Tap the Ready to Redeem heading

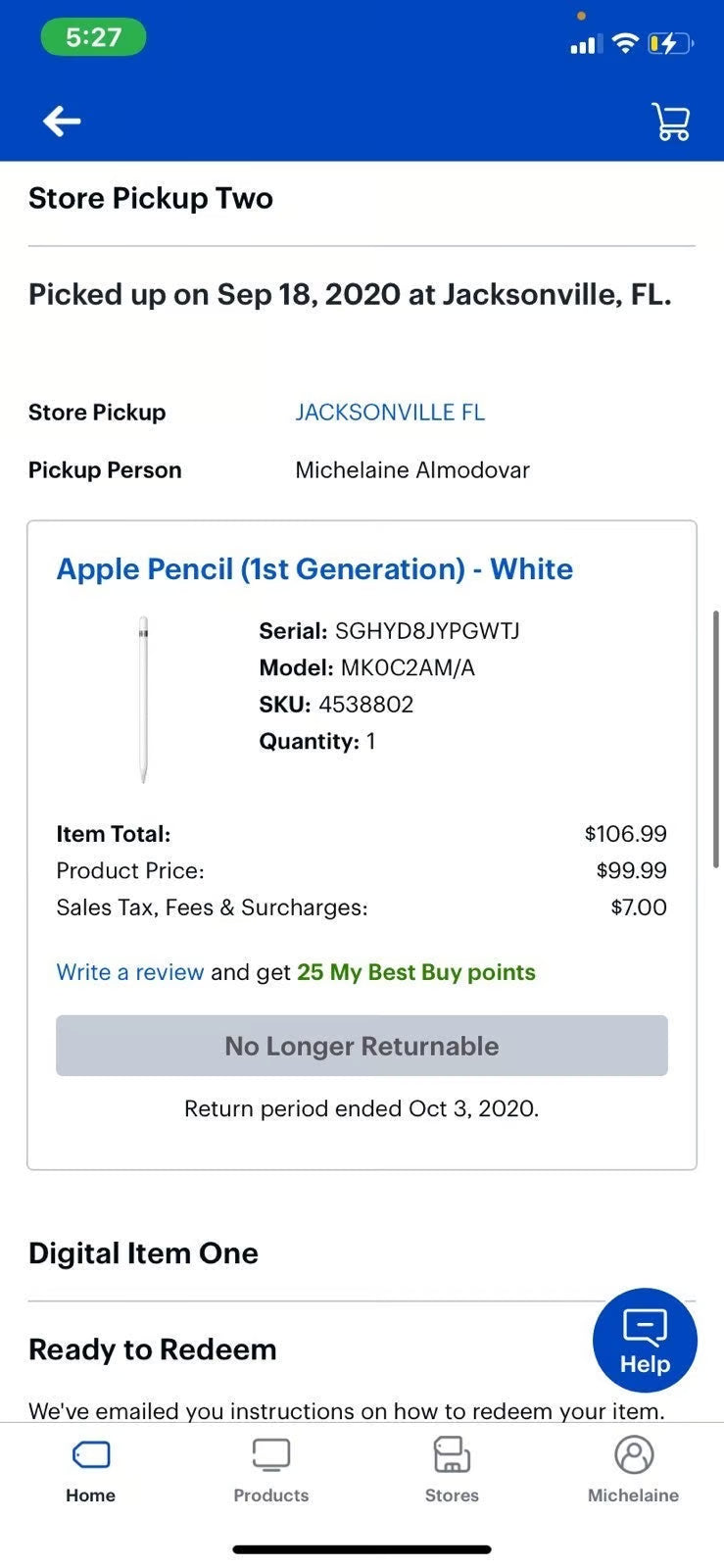pos(152,1348)
